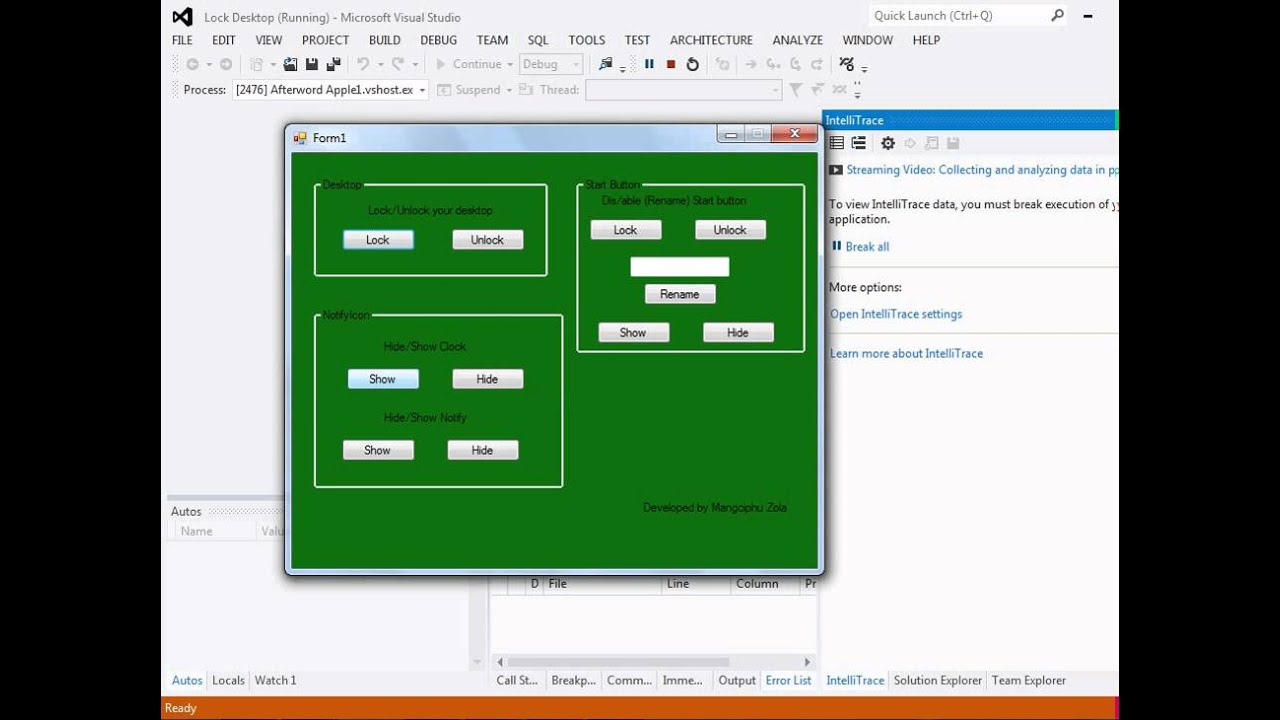1280x720 pixels.
Task: Click the Error List Line column header
Action: click(x=696, y=584)
